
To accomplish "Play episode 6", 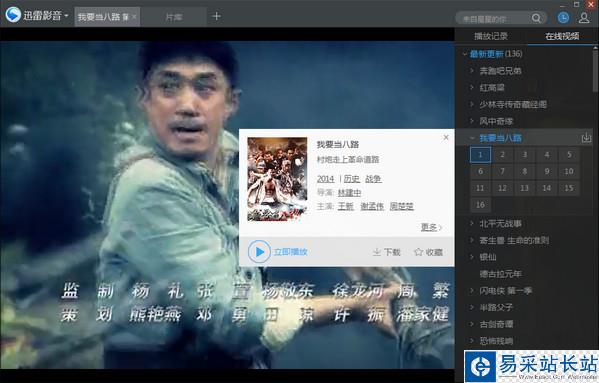I will (480, 171).
